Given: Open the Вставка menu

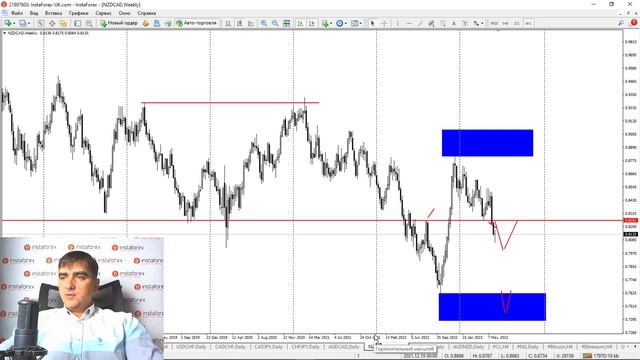Looking at the screenshot, I should (53, 13).
